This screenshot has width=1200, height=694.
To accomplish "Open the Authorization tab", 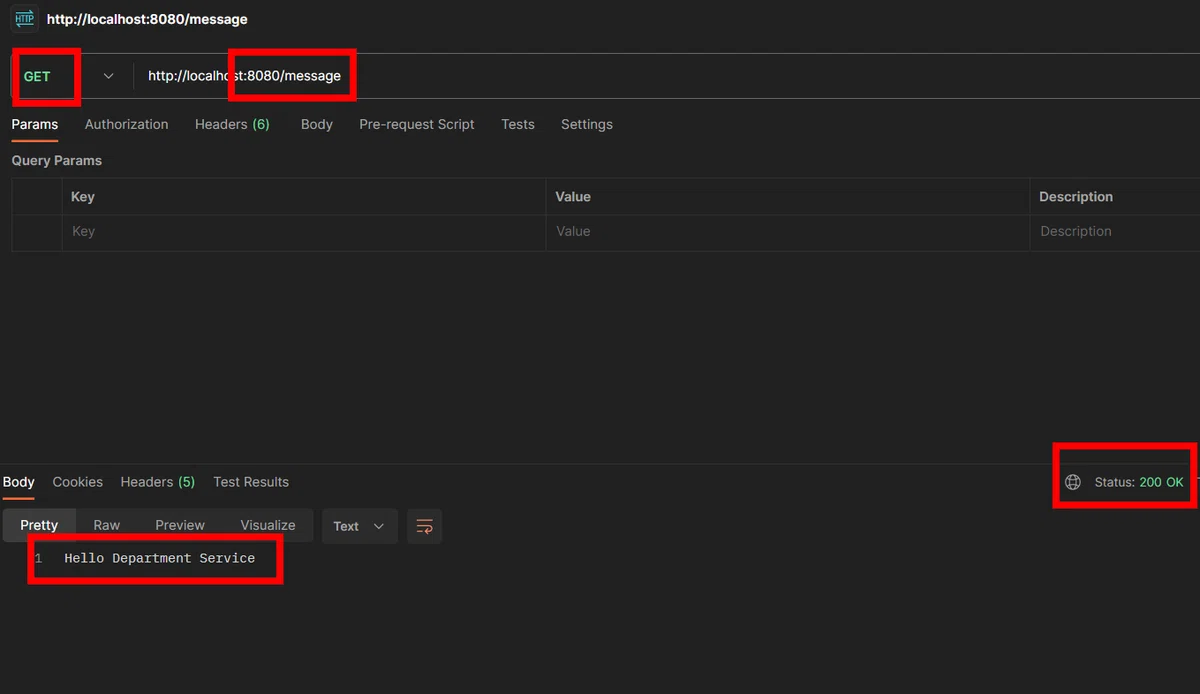I will (x=126, y=124).
